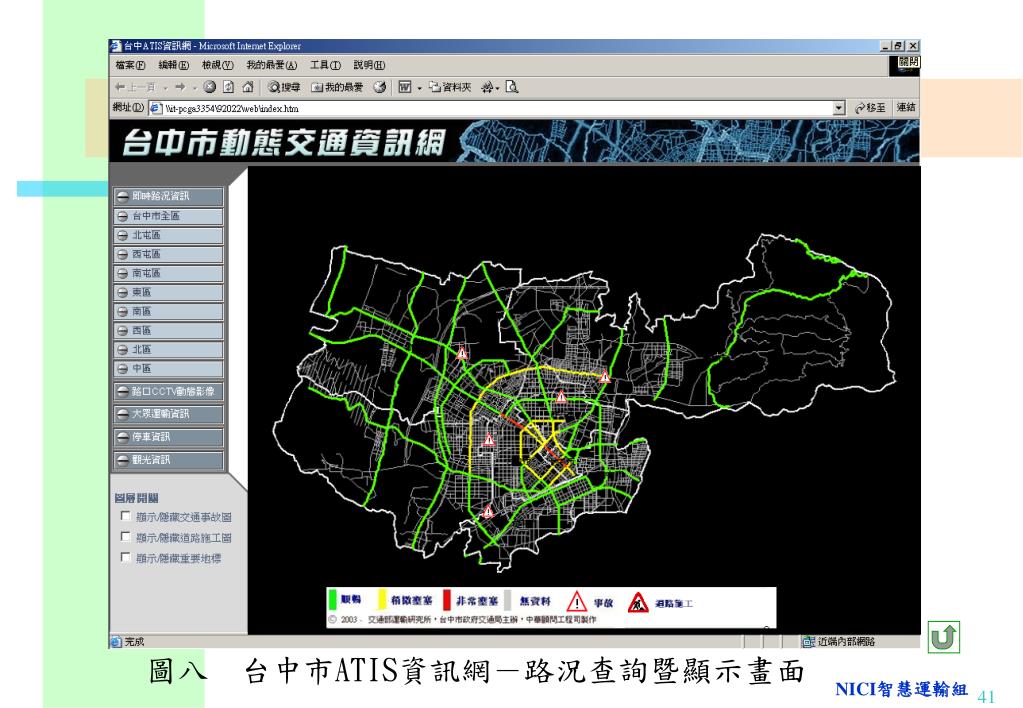Open the 搜尋 search toolbar button

click(x=284, y=87)
